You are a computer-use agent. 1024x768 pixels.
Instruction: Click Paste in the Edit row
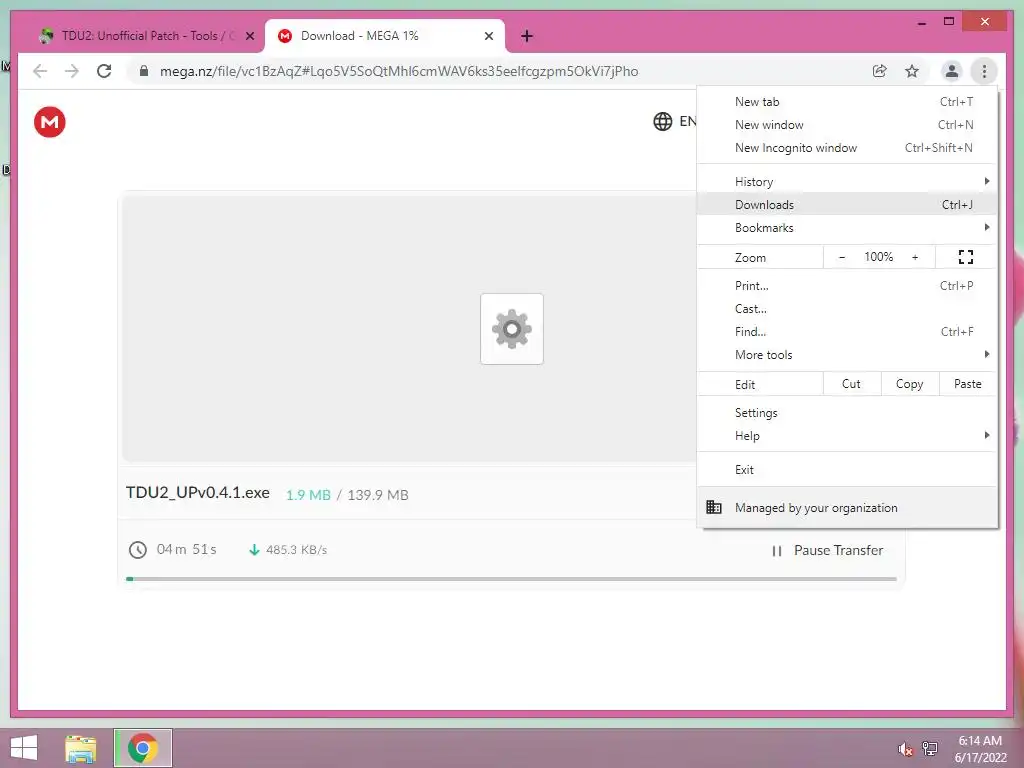968,384
